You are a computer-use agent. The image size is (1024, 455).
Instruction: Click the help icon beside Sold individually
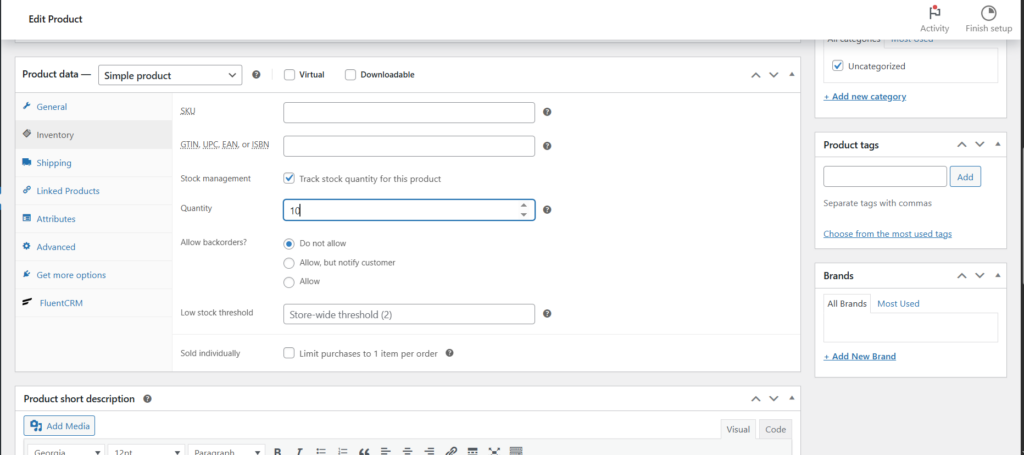[450, 353]
